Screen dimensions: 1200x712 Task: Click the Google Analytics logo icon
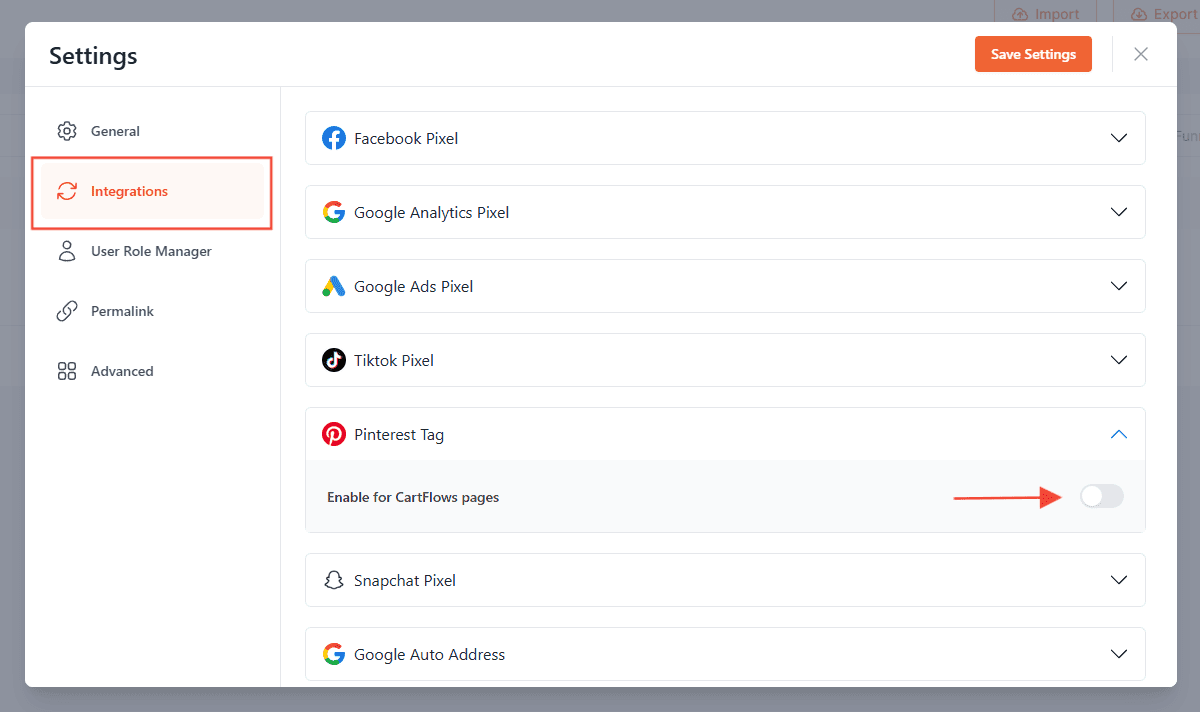point(334,212)
